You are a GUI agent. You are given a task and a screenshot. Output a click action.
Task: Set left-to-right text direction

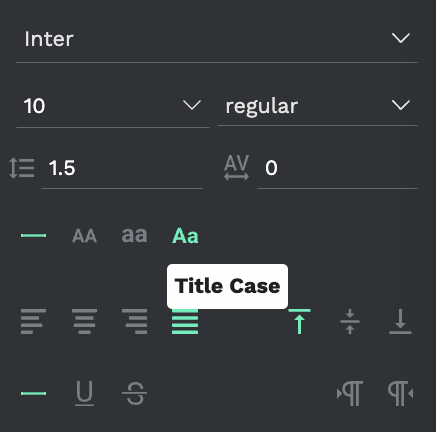[x=350, y=394]
